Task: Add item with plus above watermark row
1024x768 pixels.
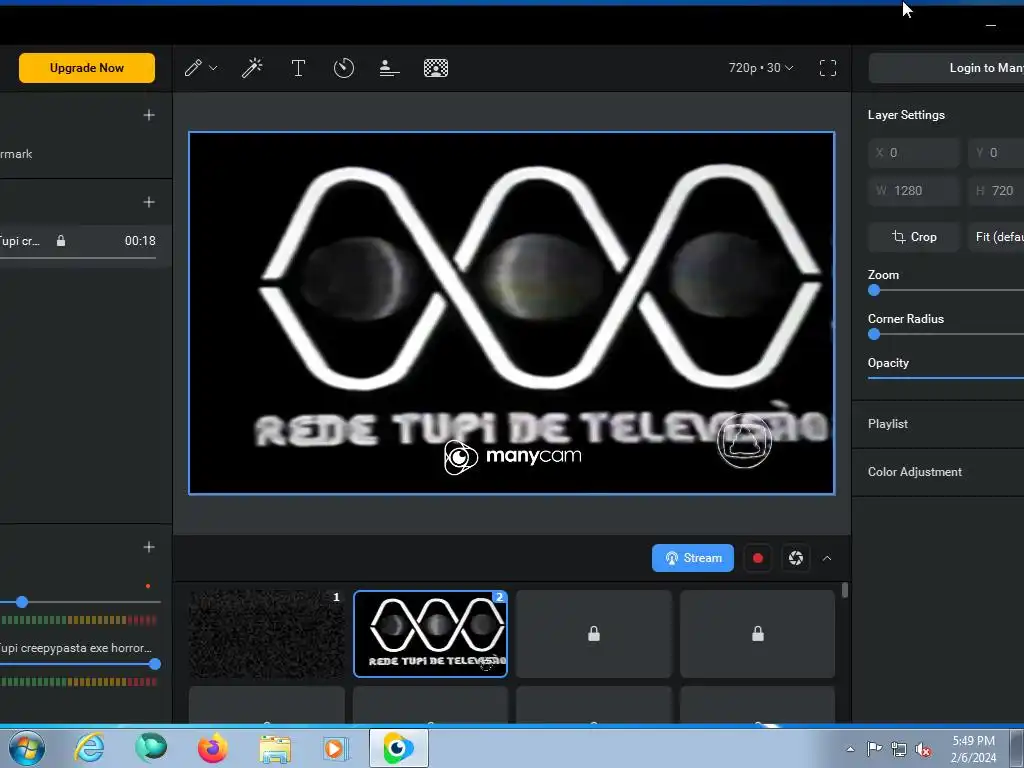Action: [149, 115]
